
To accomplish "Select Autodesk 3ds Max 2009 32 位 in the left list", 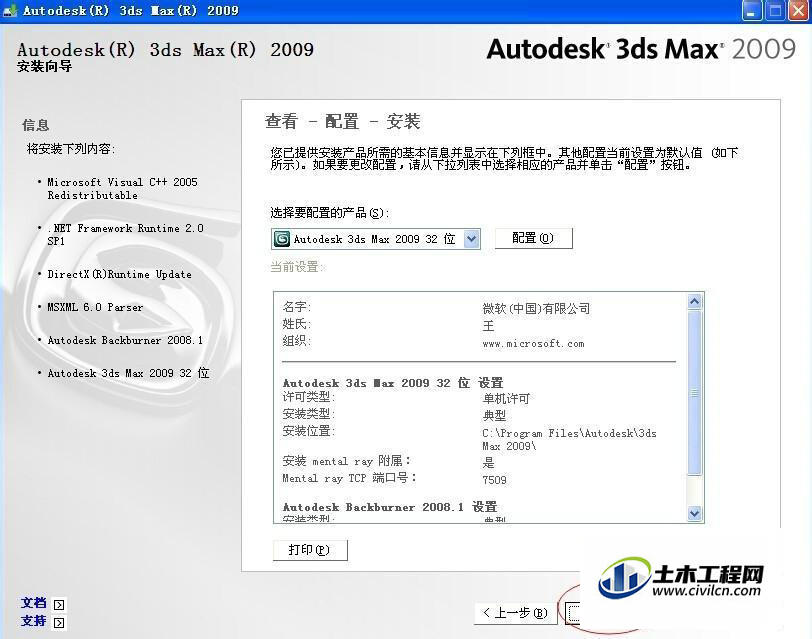I will [128, 373].
